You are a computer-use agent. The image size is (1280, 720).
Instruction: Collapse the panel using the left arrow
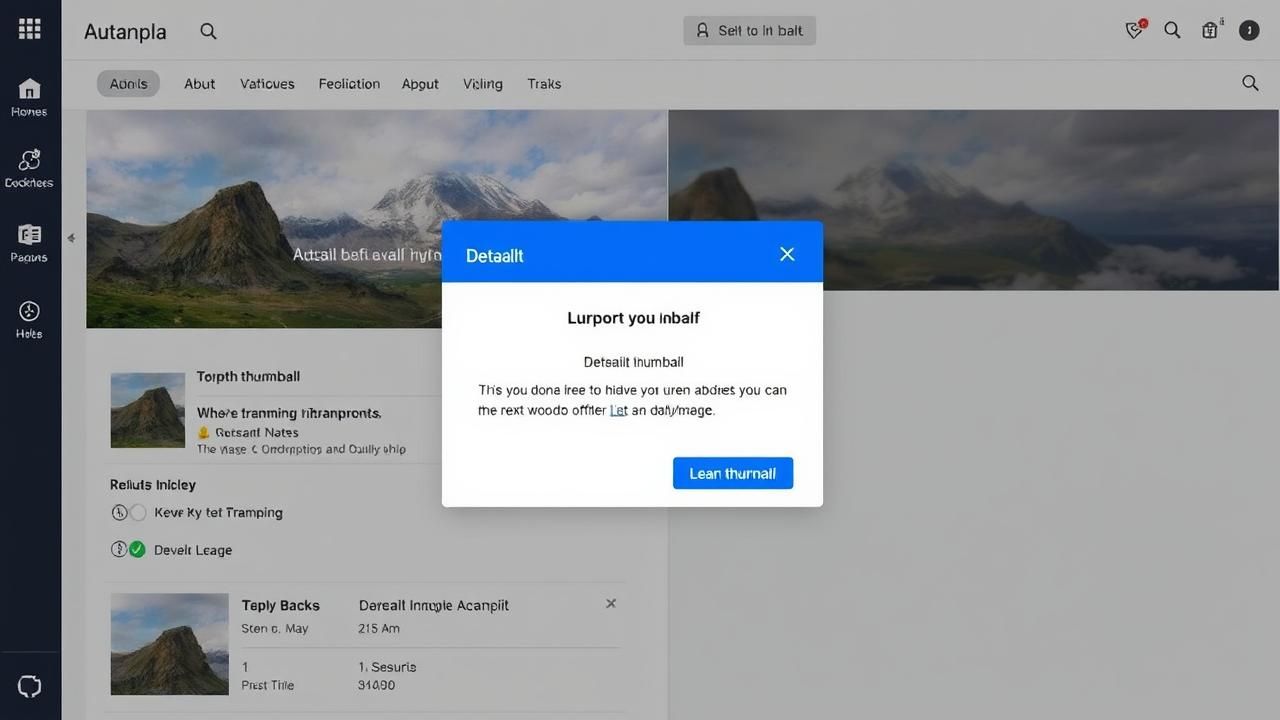coord(71,238)
